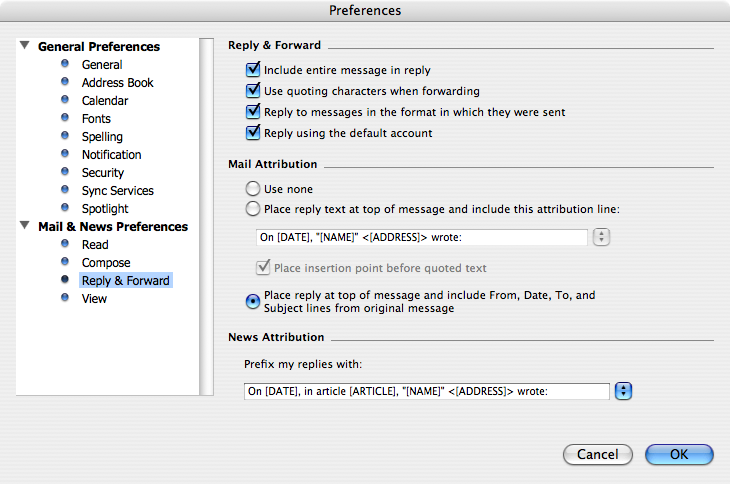Uncheck Include entire message in reply
The image size is (730, 484).
tap(253, 69)
